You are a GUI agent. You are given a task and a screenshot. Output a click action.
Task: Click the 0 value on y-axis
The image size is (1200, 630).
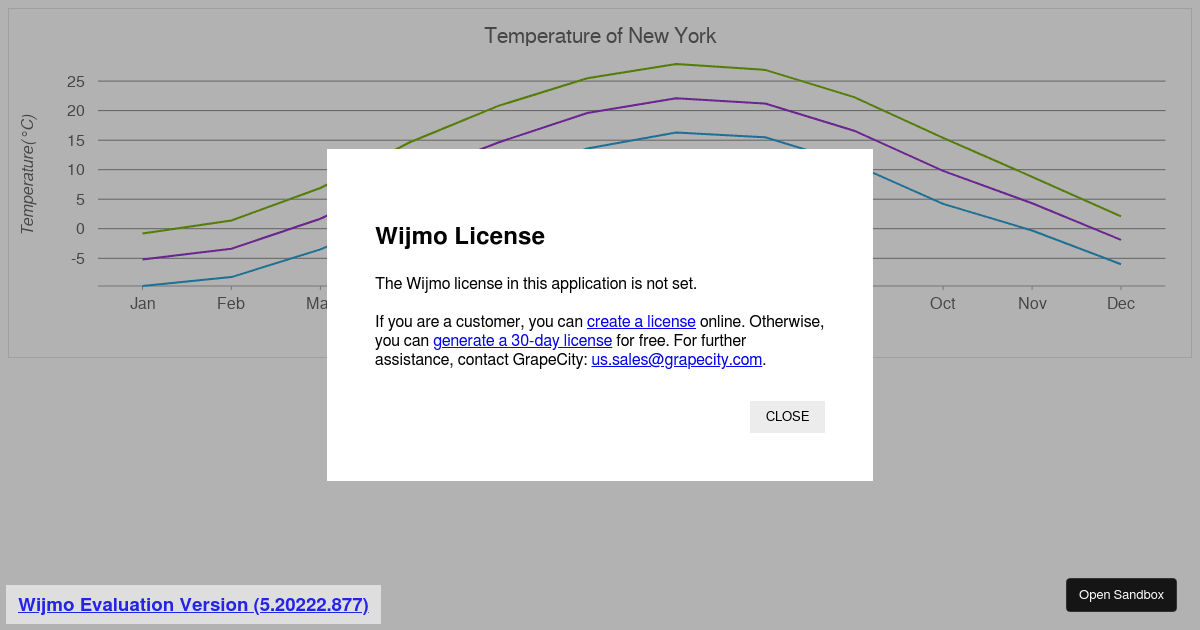tap(80, 229)
